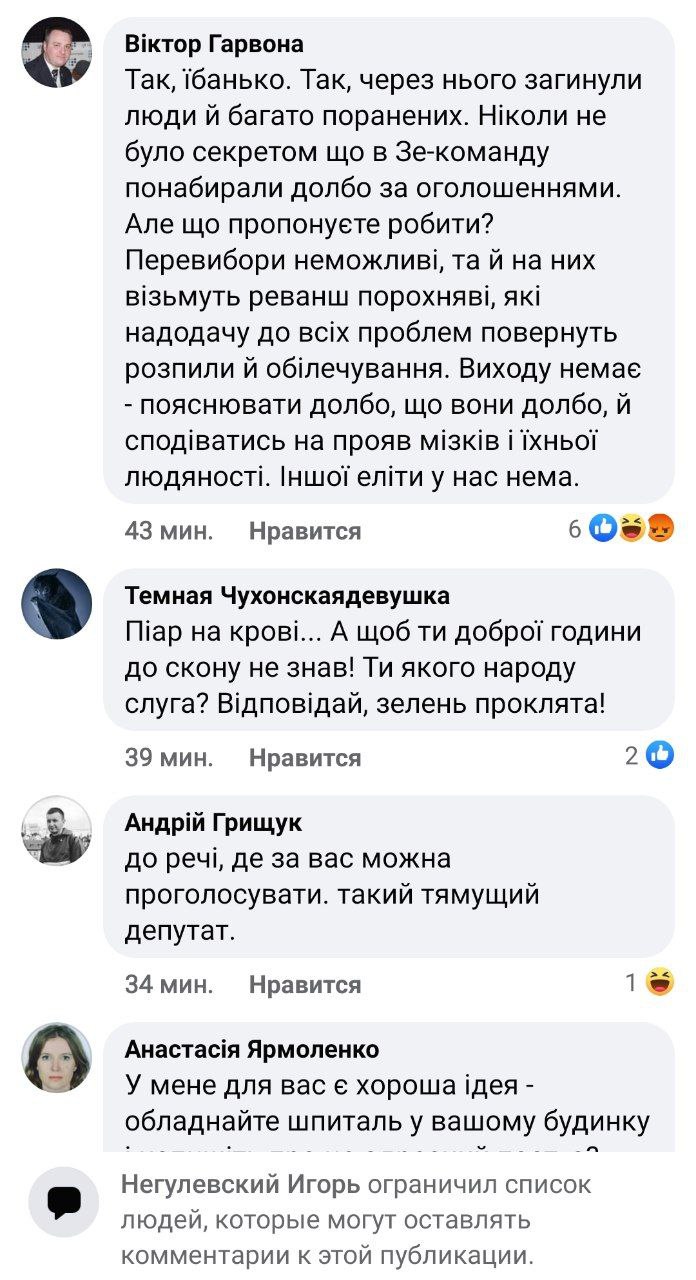696x1280 pixels.
Task: Like Віктор Гарвона's comment via Нравится
Action: pyautogui.click(x=305, y=531)
